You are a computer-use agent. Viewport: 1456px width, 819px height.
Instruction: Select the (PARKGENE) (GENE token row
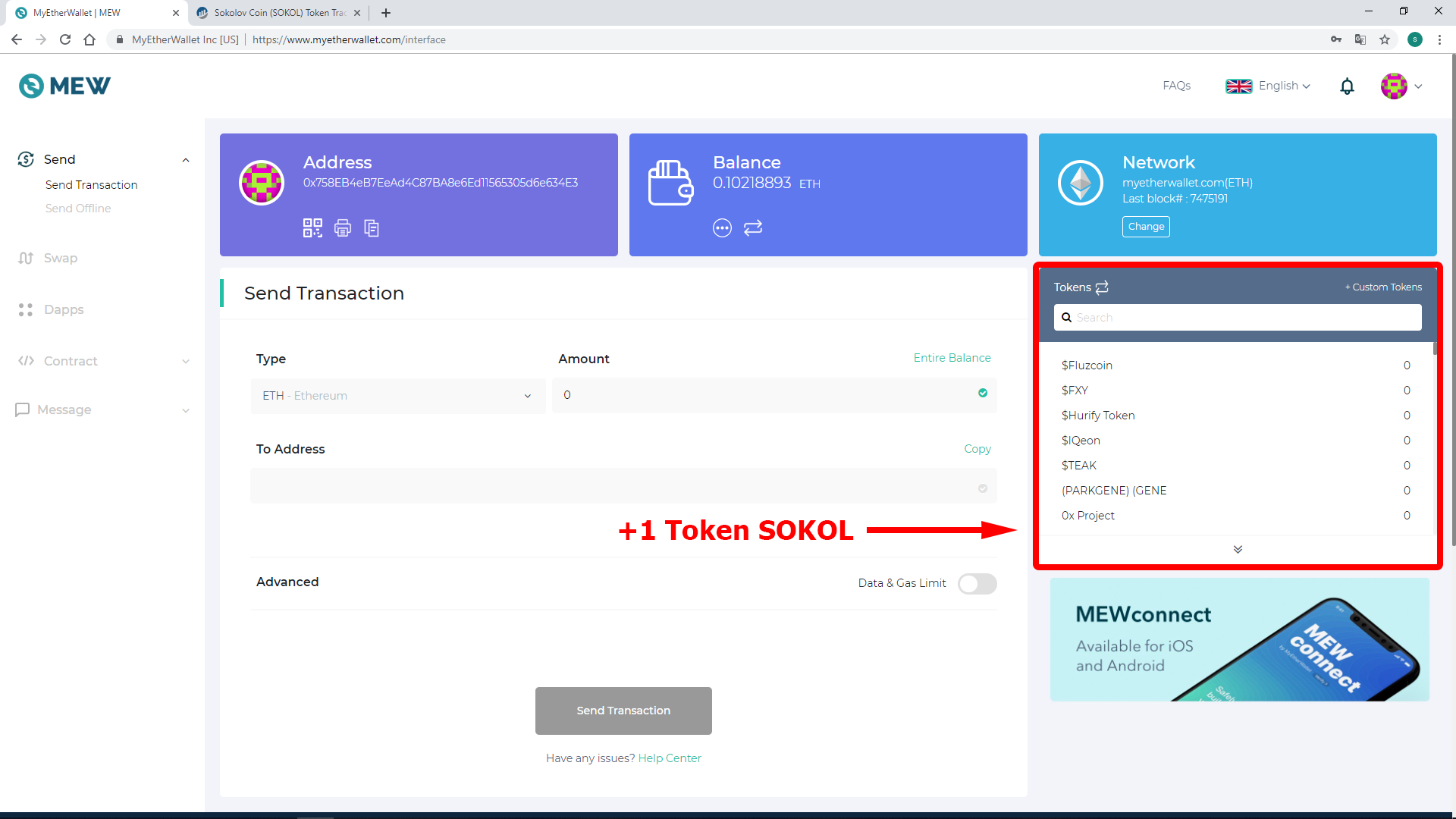pos(1236,491)
